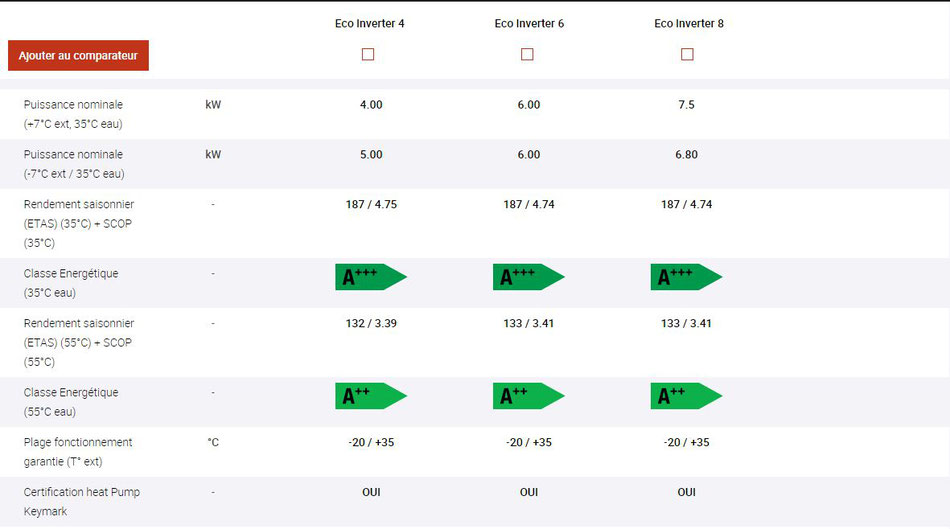
Task: Select the Eco Inverter 6 column header
Action: [529, 24]
